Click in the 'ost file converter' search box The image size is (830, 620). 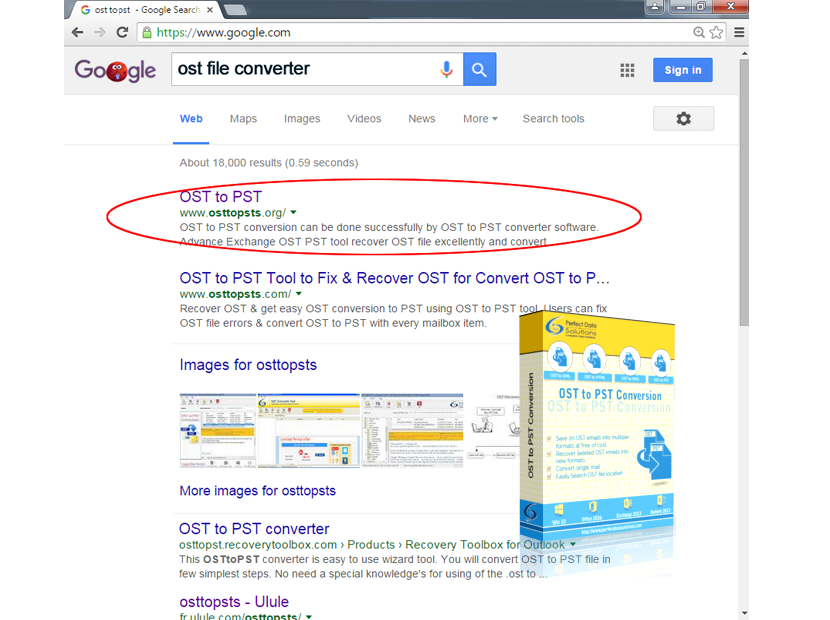point(305,69)
